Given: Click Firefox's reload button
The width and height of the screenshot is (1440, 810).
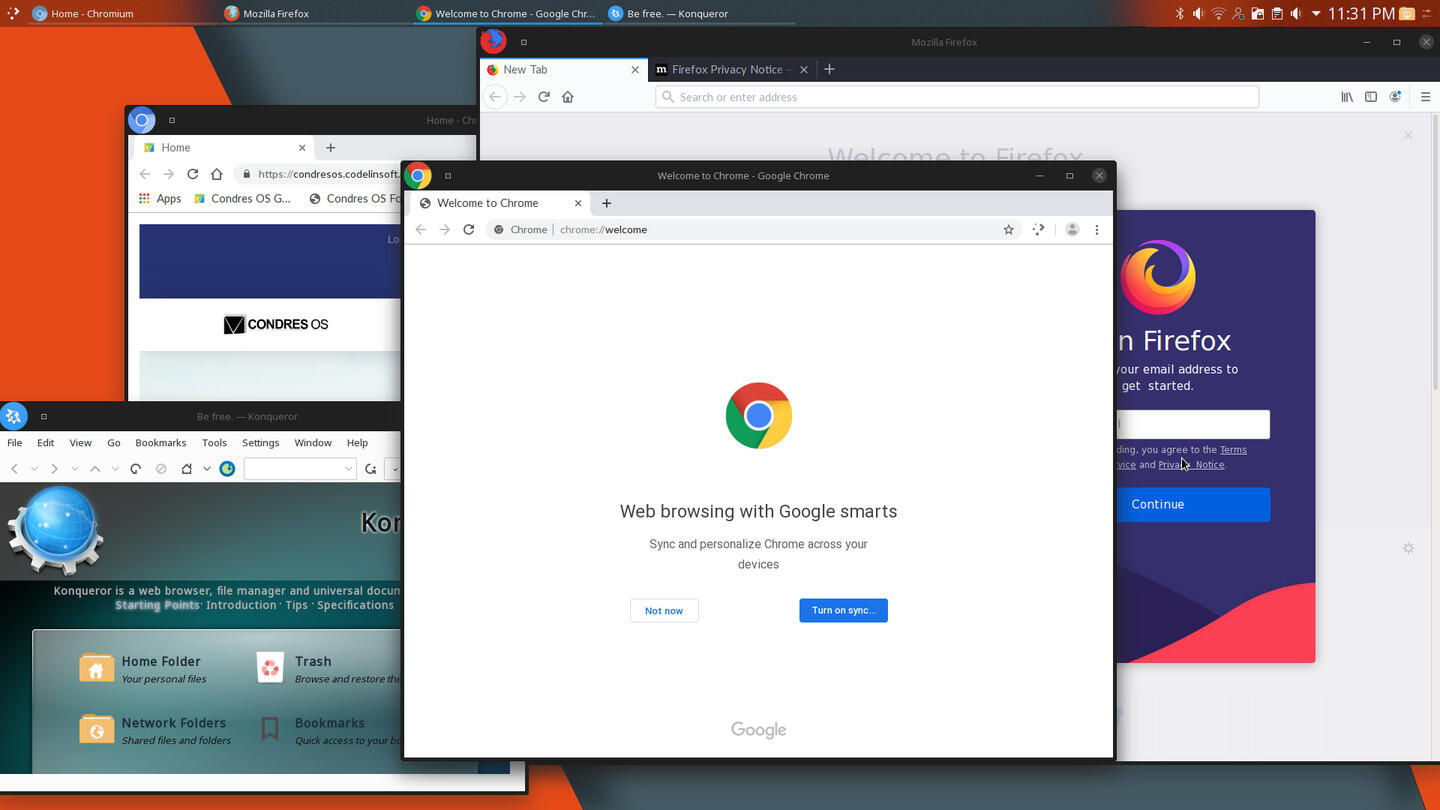Looking at the screenshot, I should coord(544,97).
